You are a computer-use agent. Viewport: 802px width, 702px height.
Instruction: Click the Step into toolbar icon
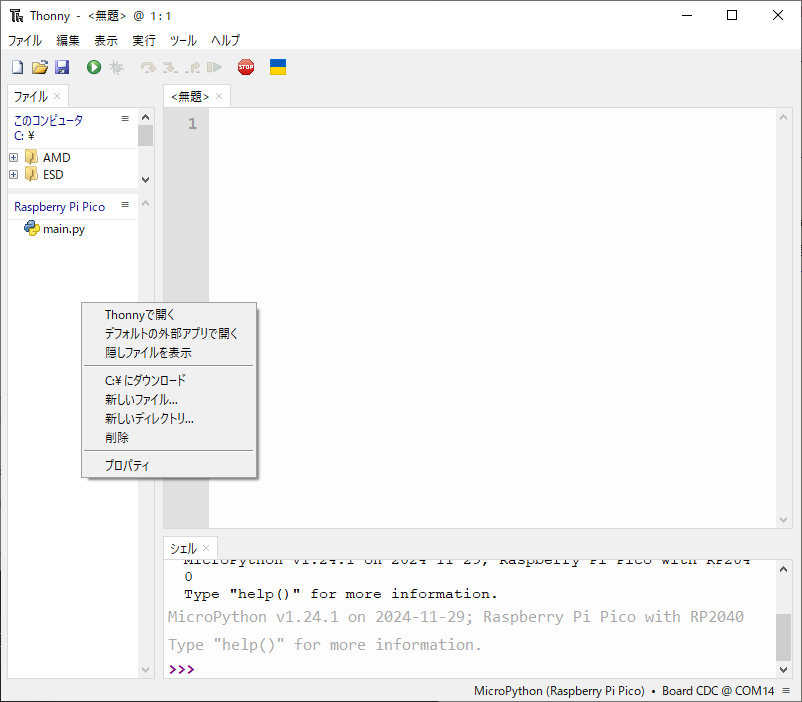pyautogui.click(x=170, y=67)
